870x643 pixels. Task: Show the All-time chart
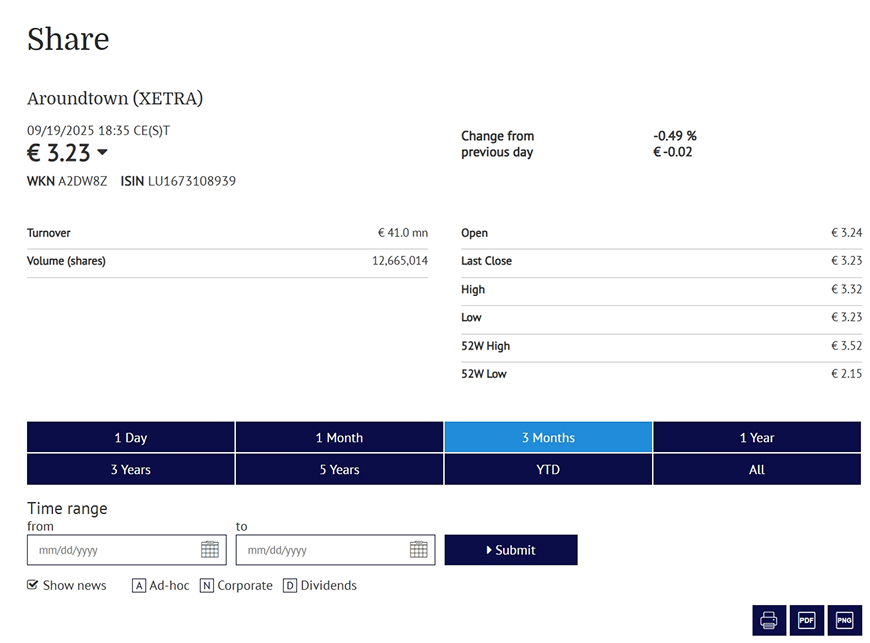tap(756, 468)
